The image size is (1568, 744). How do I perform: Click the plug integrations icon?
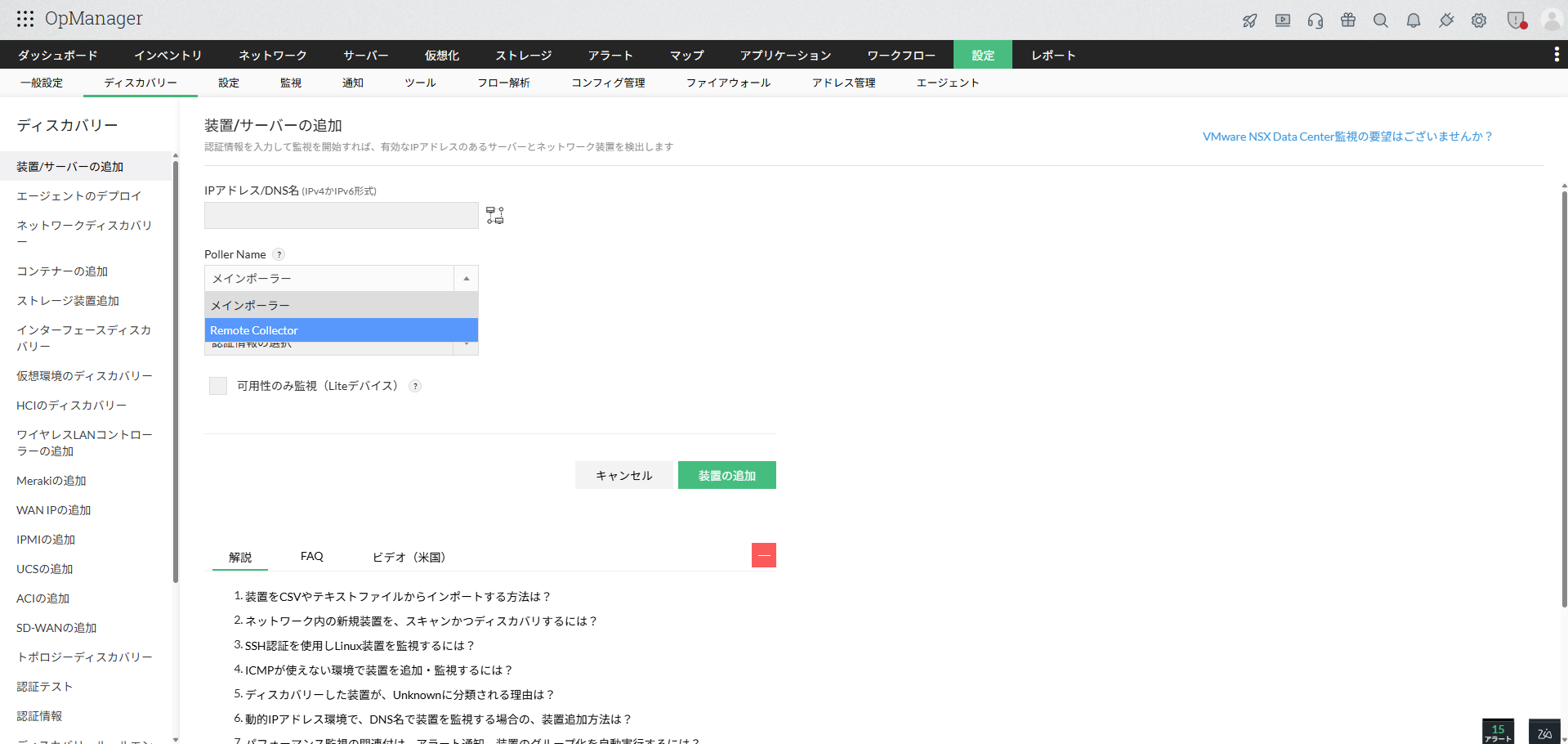click(1446, 20)
